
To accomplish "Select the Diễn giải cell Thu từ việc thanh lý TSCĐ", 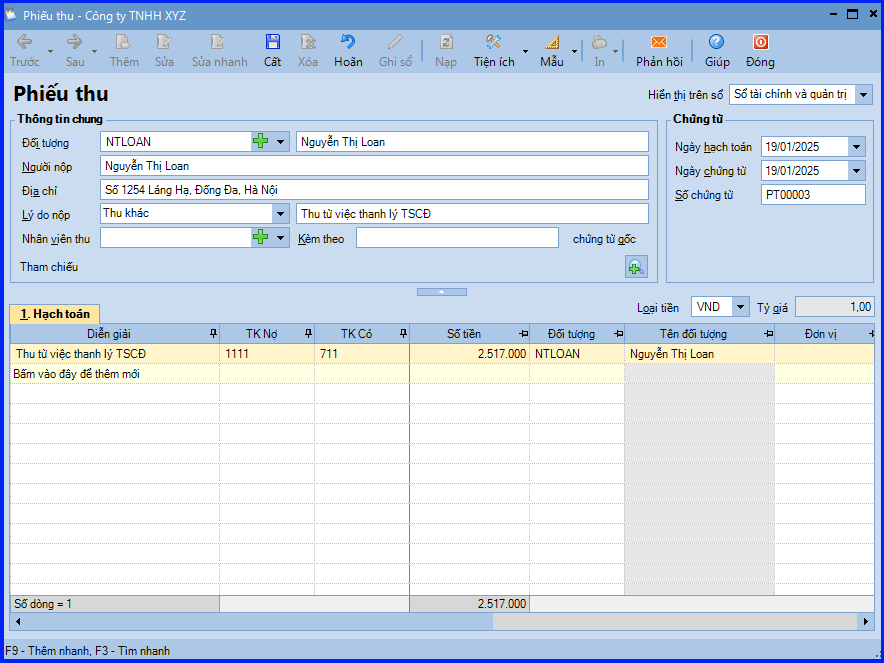I will pyautogui.click(x=115, y=354).
